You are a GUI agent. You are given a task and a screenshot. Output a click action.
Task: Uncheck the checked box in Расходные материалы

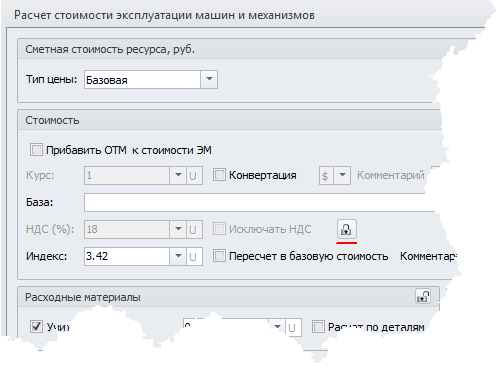click(36, 326)
